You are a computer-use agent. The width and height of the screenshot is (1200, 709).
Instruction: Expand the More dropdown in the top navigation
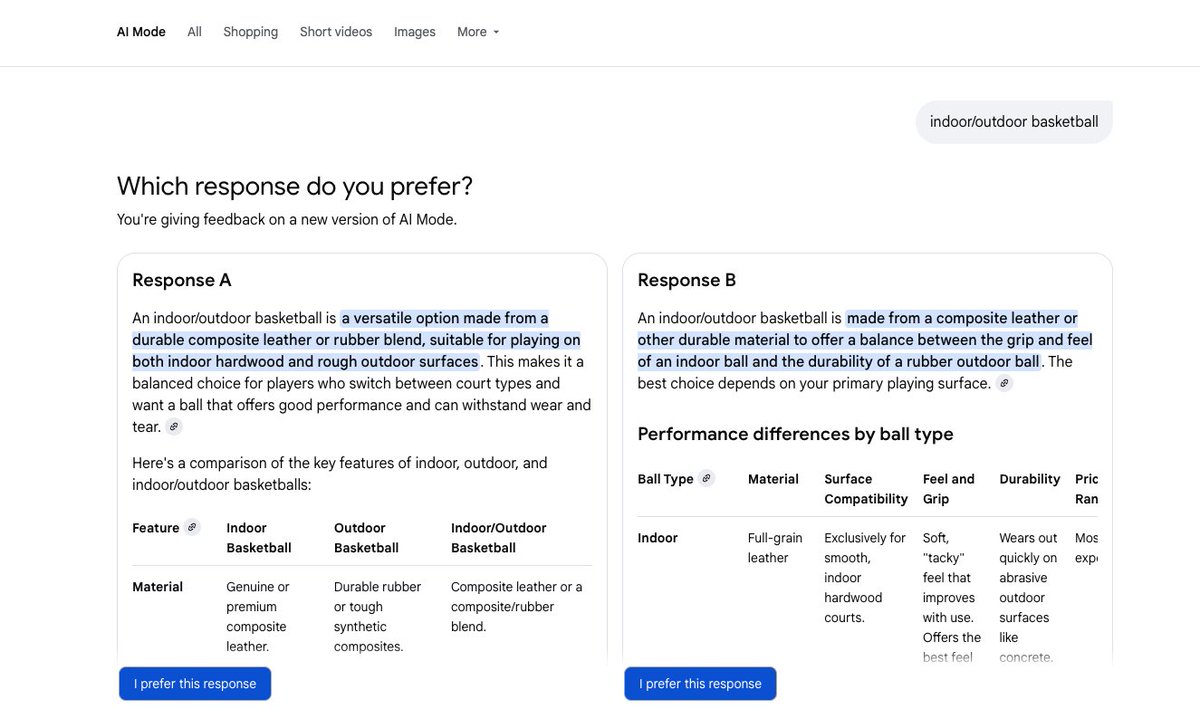click(478, 32)
